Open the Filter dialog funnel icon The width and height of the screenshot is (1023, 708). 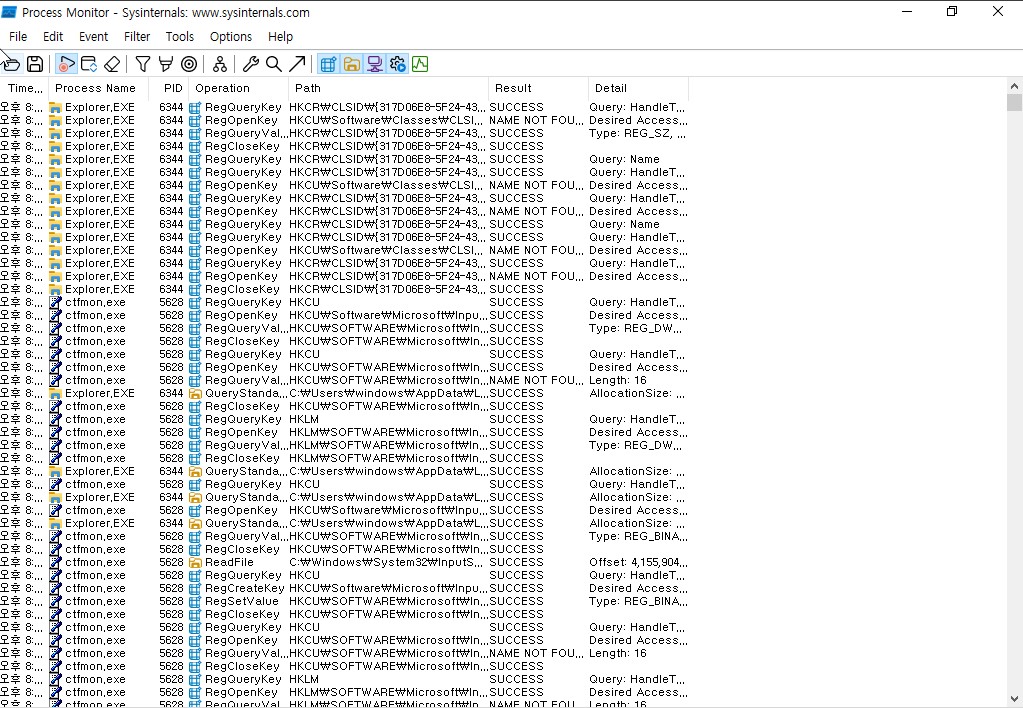click(x=143, y=64)
